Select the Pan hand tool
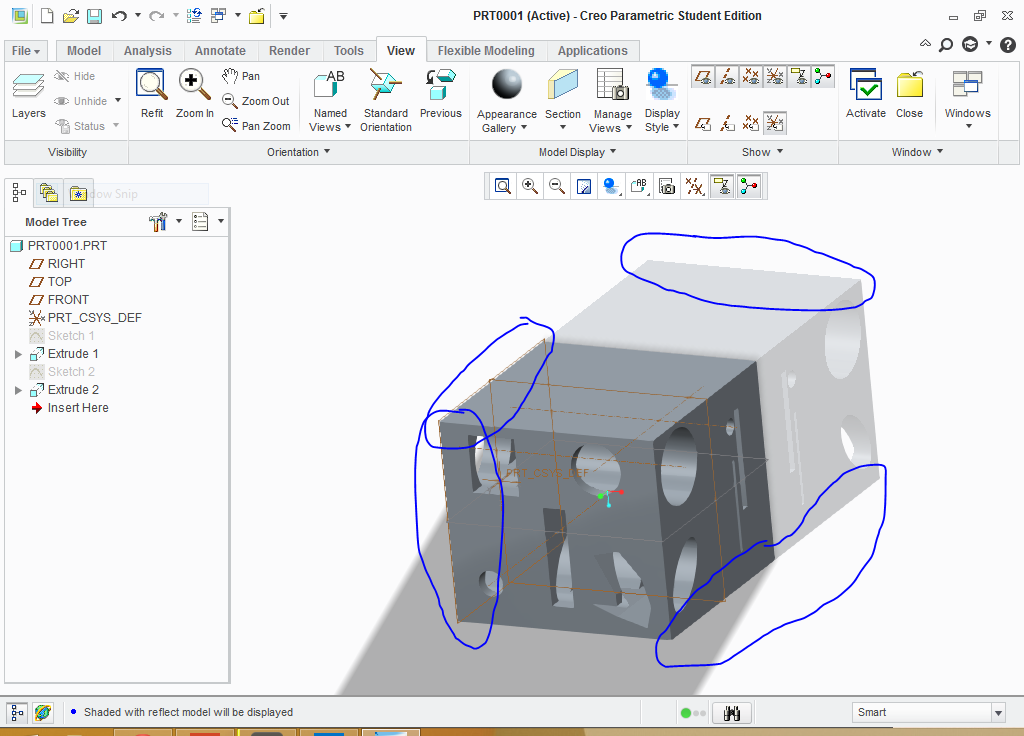1024x736 pixels. (x=240, y=76)
